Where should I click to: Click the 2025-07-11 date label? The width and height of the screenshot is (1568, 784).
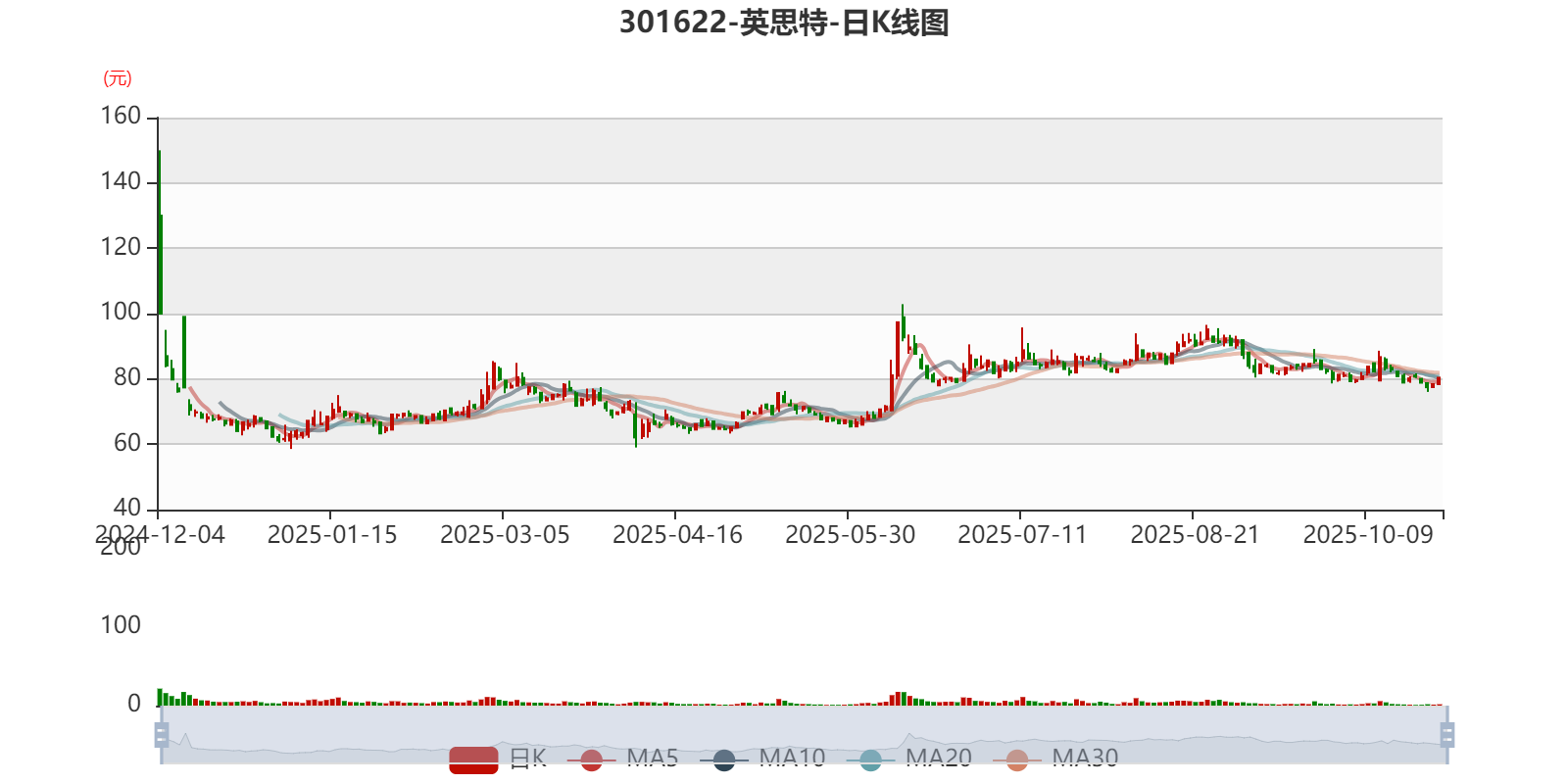[1022, 535]
